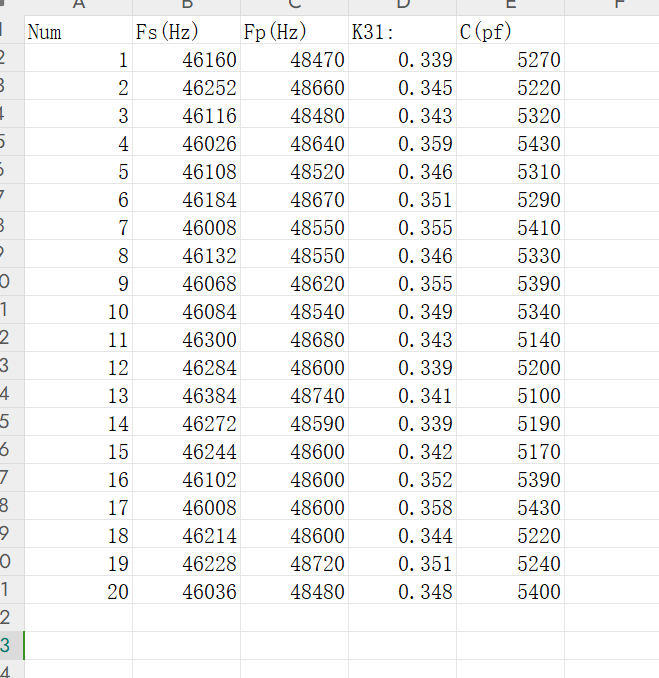Select the C(pf) header cell
This screenshot has width=659, height=678.
coord(510,32)
